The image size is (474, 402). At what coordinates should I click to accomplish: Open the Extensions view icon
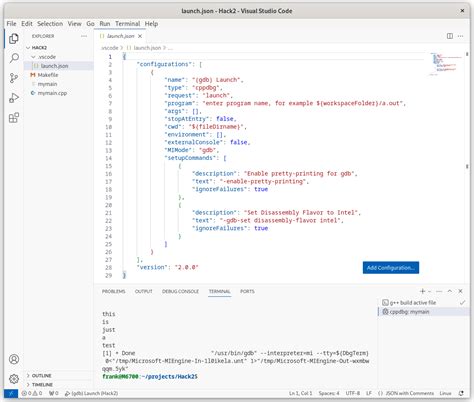coord(14,118)
